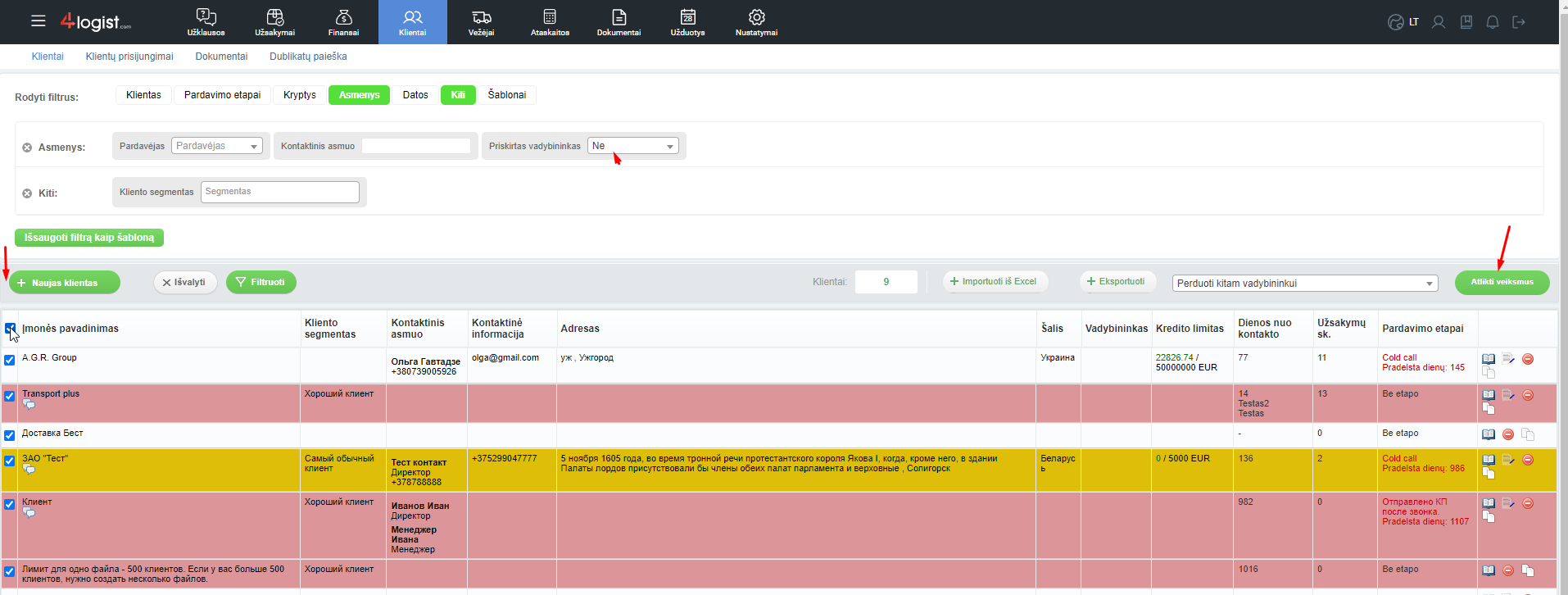
Task: Sort by the Įmonės pavadinimas column header
Action: pos(70,329)
